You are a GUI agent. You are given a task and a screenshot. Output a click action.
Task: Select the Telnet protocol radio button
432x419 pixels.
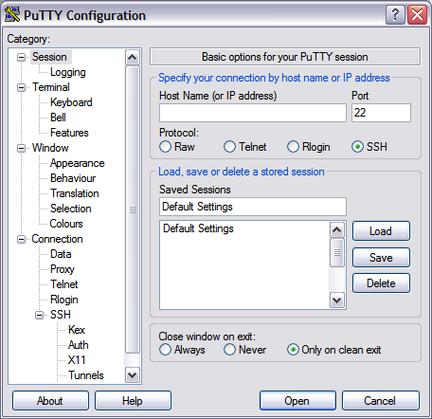230,147
